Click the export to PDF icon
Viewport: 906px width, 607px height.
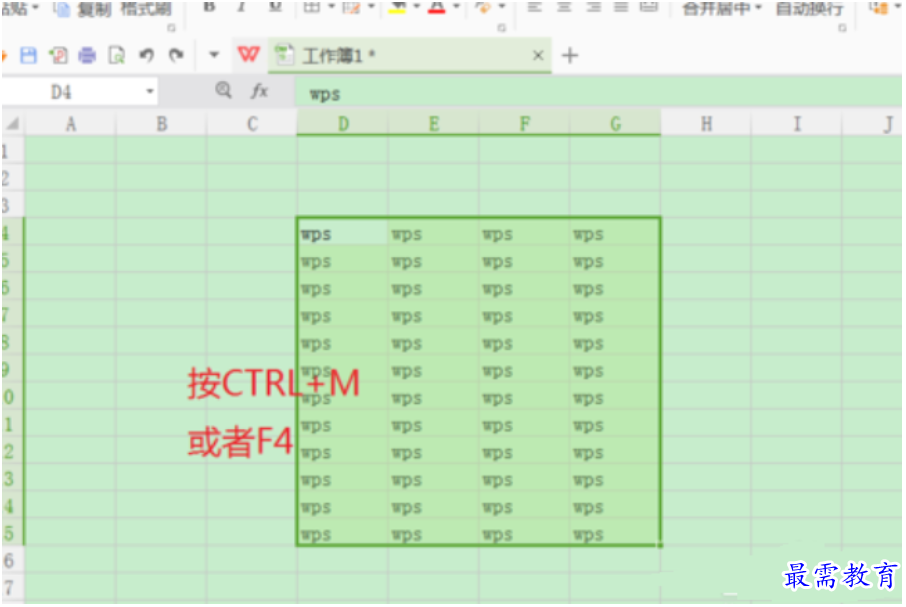[x=58, y=55]
